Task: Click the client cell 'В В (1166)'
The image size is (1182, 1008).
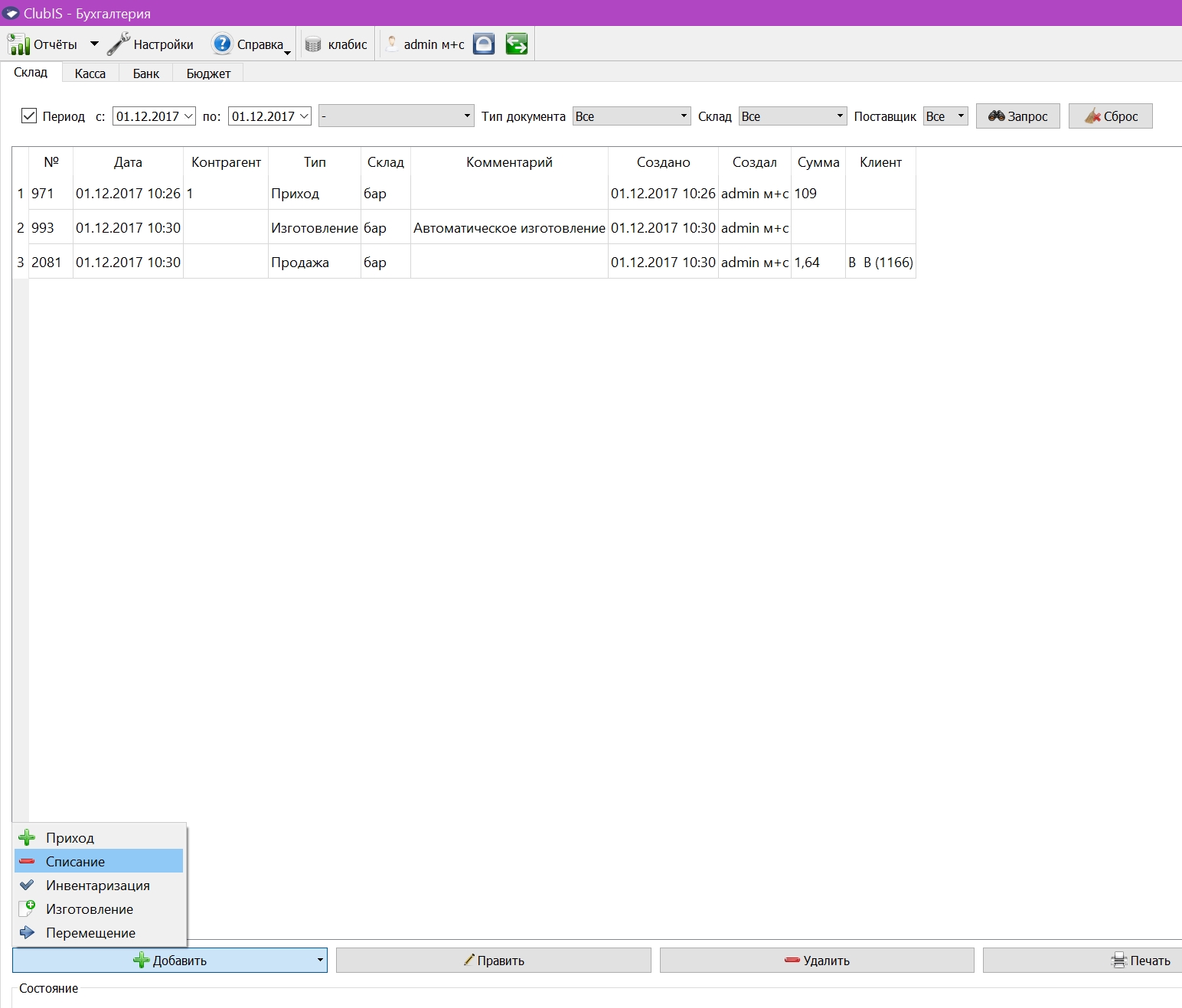Action: point(880,263)
